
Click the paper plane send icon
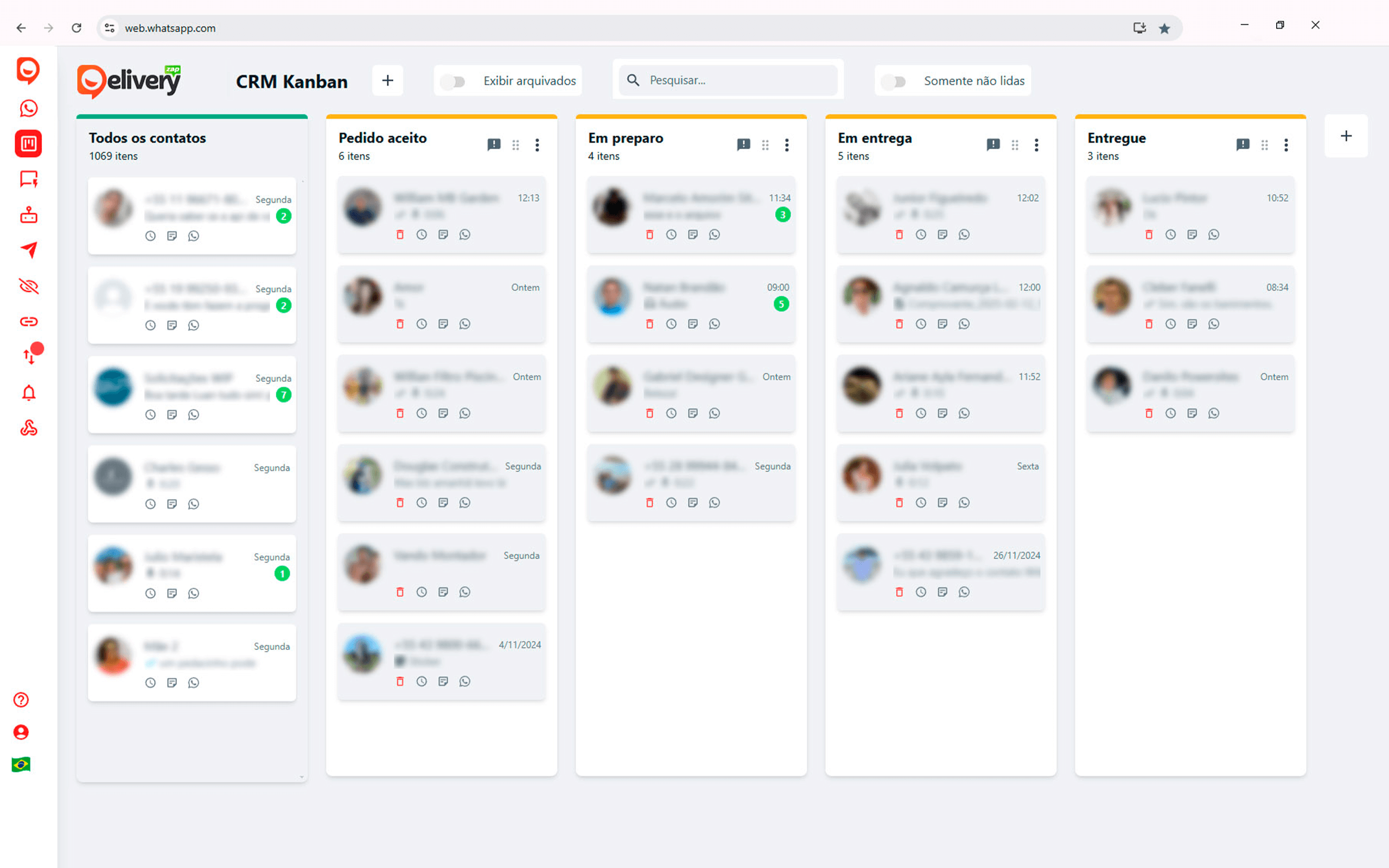point(28,250)
